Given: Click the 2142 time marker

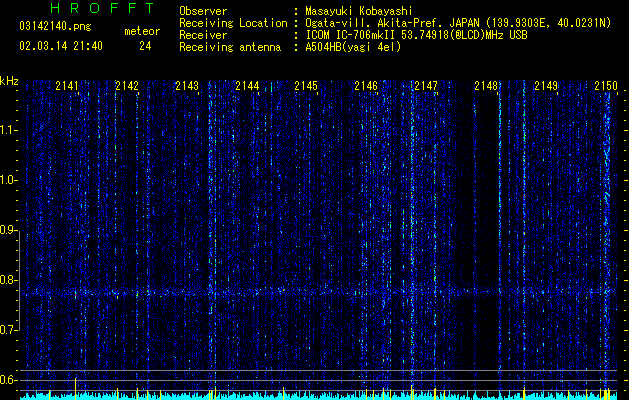Looking at the screenshot, I should pyautogui.click(x=127, y=86).
